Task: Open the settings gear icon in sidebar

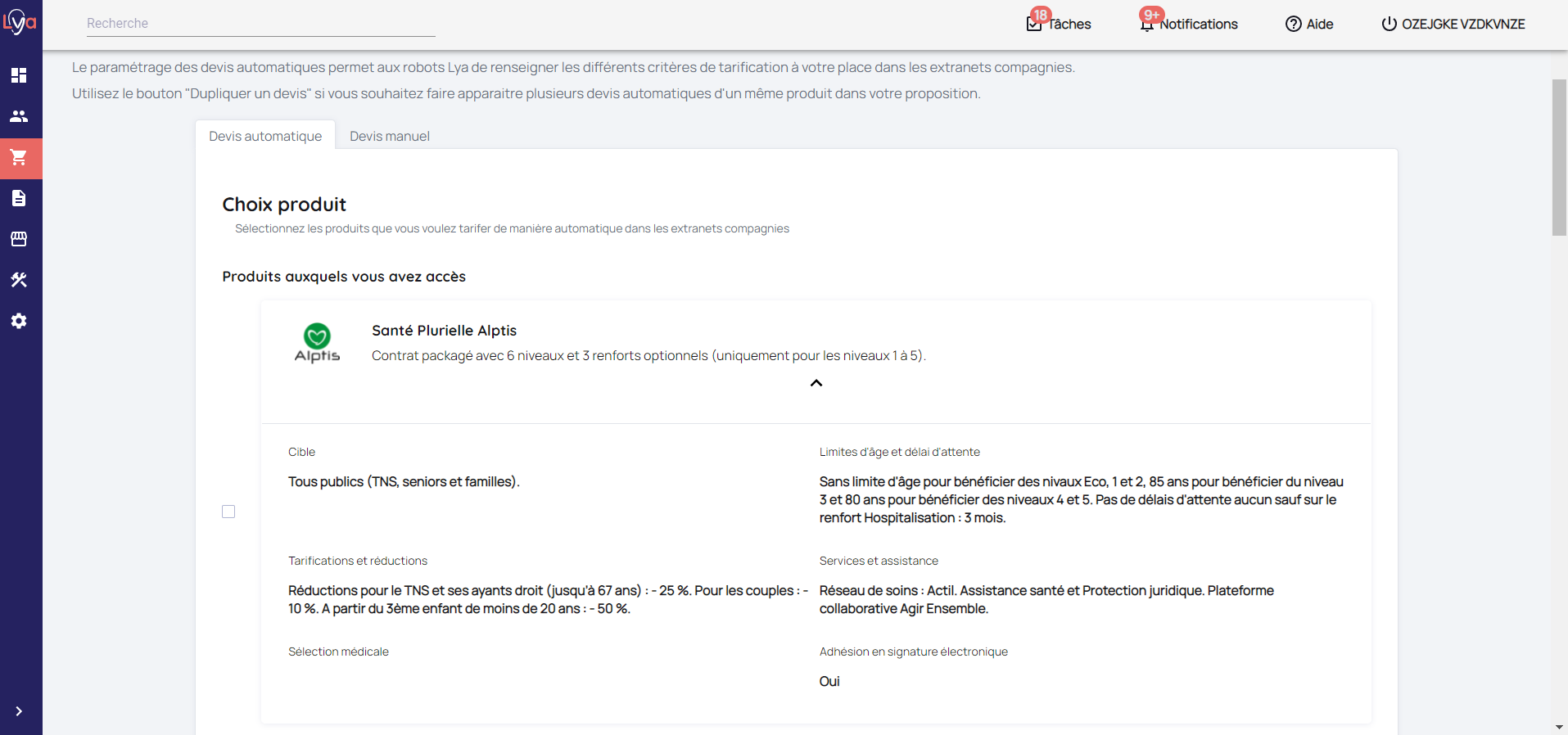Action: coord(19,321)
